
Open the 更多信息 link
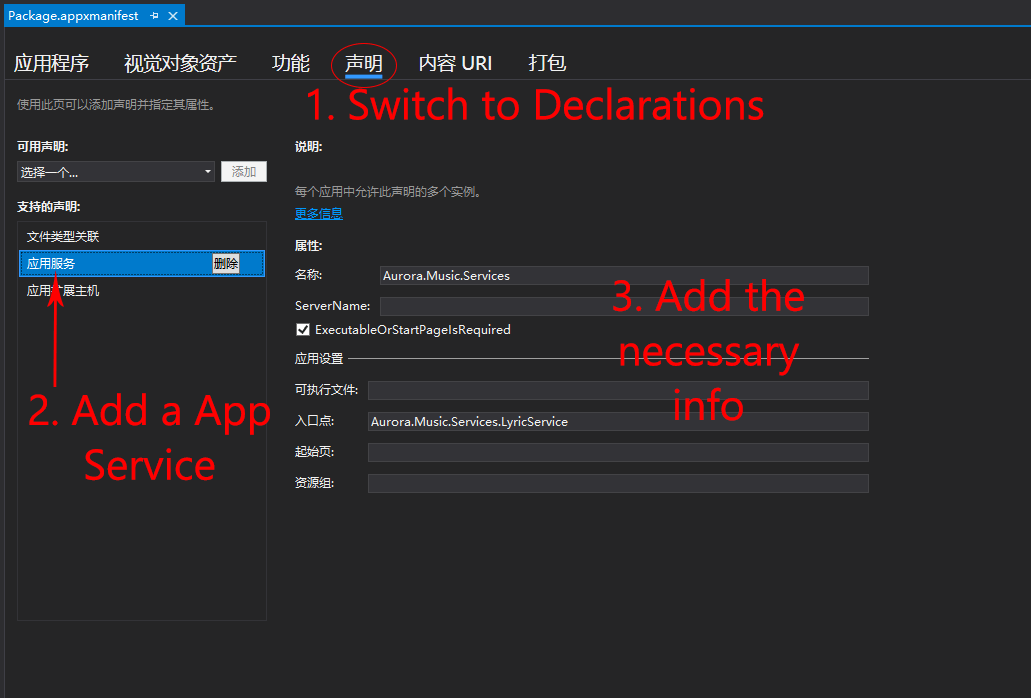pos(318,212)
